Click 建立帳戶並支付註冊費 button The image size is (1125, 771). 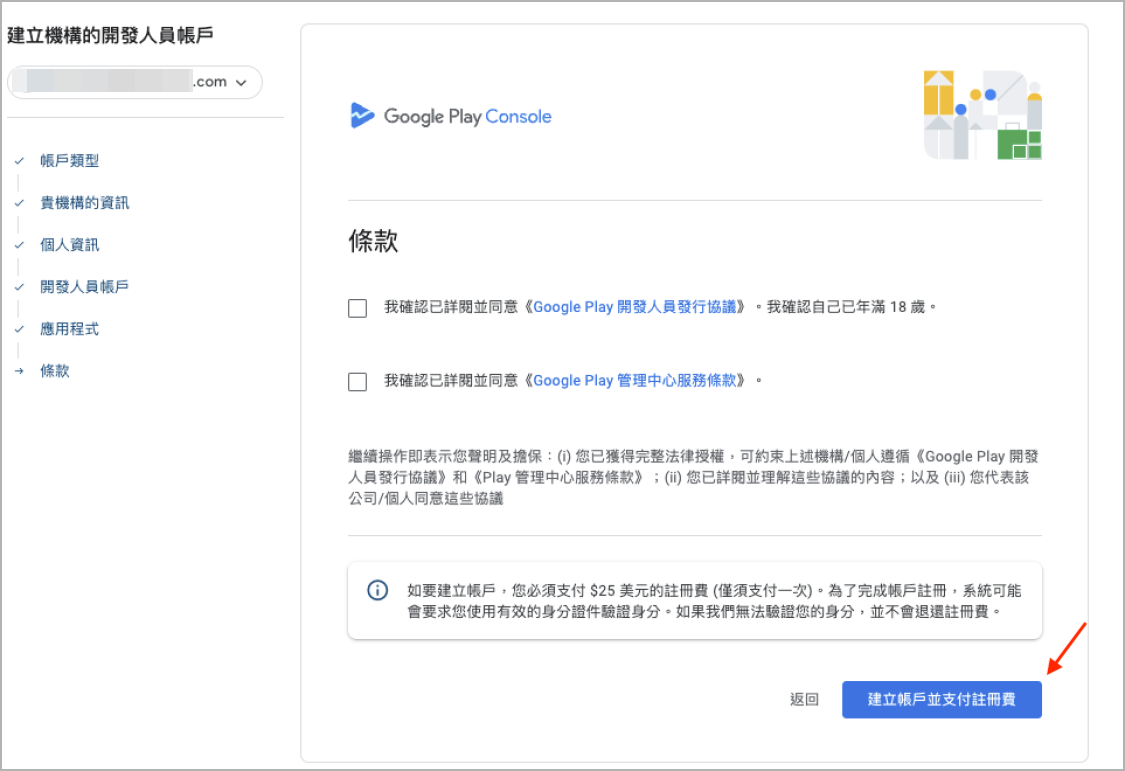tap(942, 699)
